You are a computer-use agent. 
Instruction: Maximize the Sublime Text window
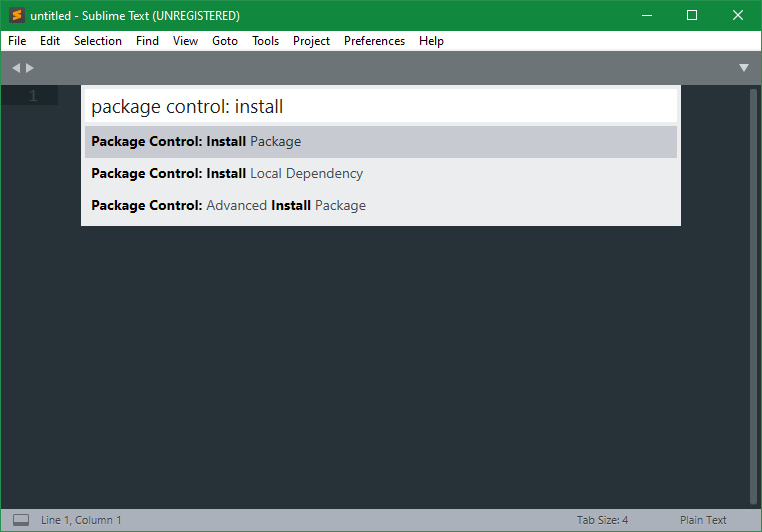692,16
